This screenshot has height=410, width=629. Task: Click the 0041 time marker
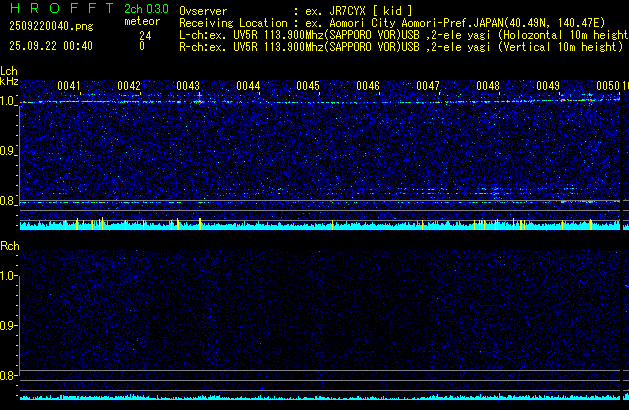click(69, 87)
